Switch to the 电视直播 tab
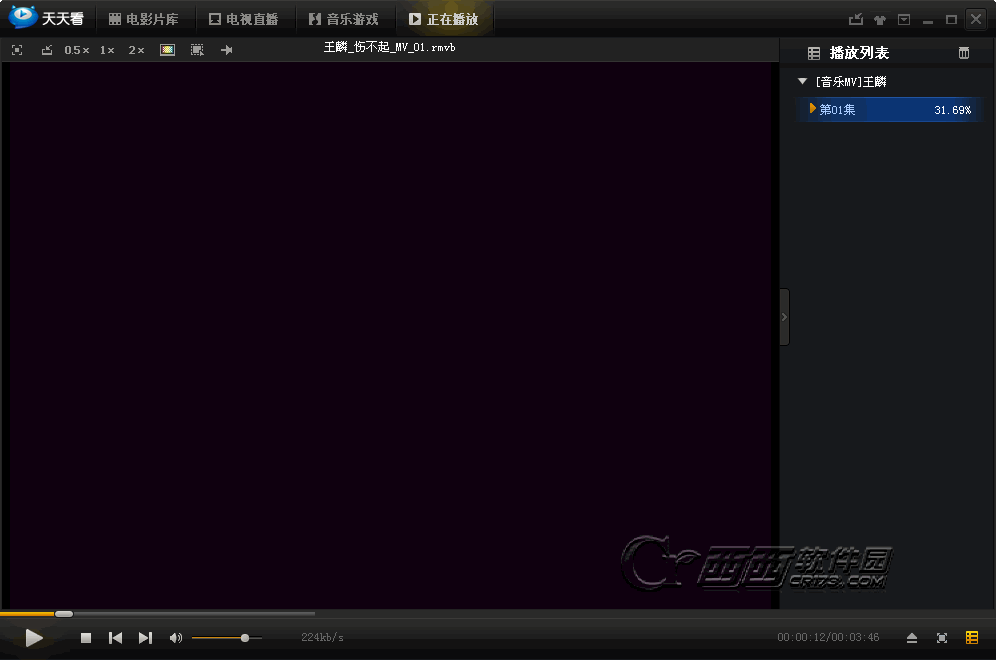The image size is (996, 660). tap(243, 19)
